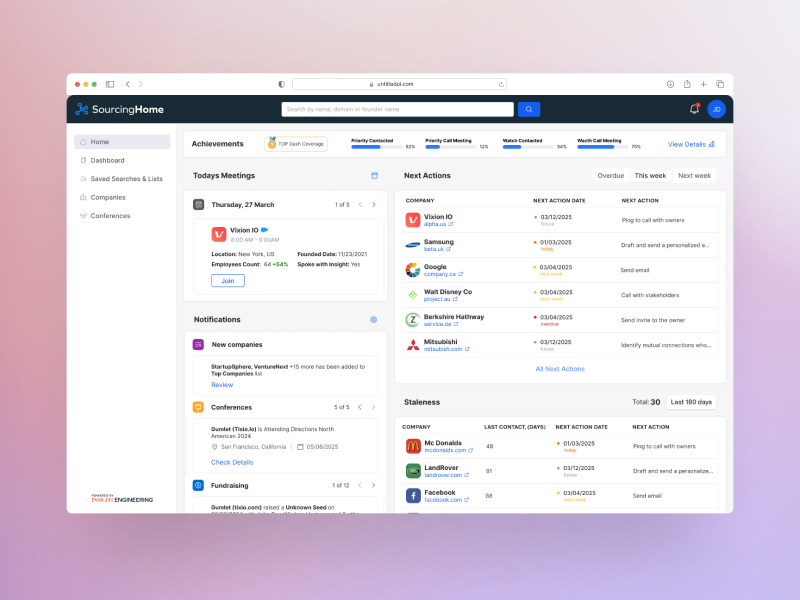800x600 pixels.
Task: Open the Last 180 days dropdown
Action: pyautogui.click(x=691, y=402)
